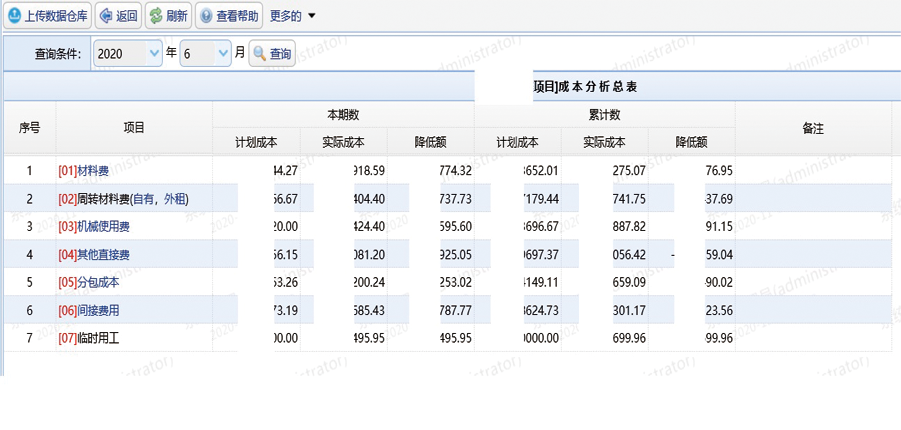Click the 备注 column header
The height and width of the screenshot is (430, 901).
click(x=813, y=128)
